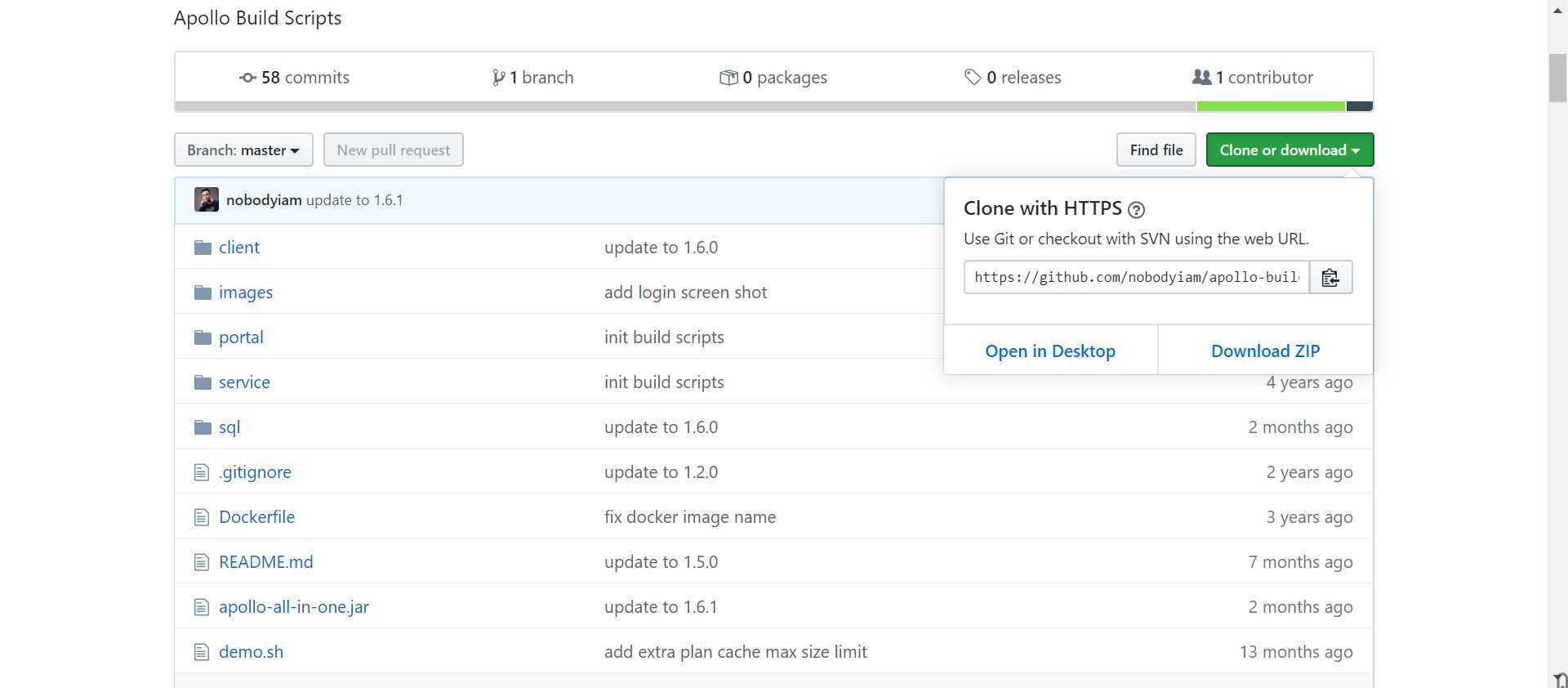Open the 0 packages link

(x=773, y=78)
